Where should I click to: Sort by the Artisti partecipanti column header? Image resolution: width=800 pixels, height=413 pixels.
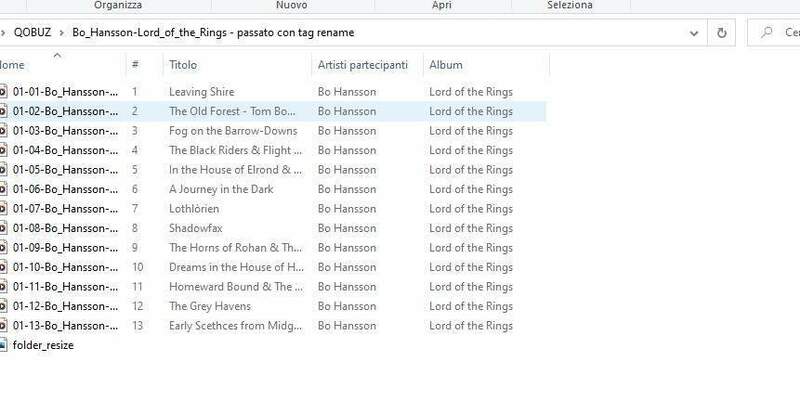click(x=363, y=65)
